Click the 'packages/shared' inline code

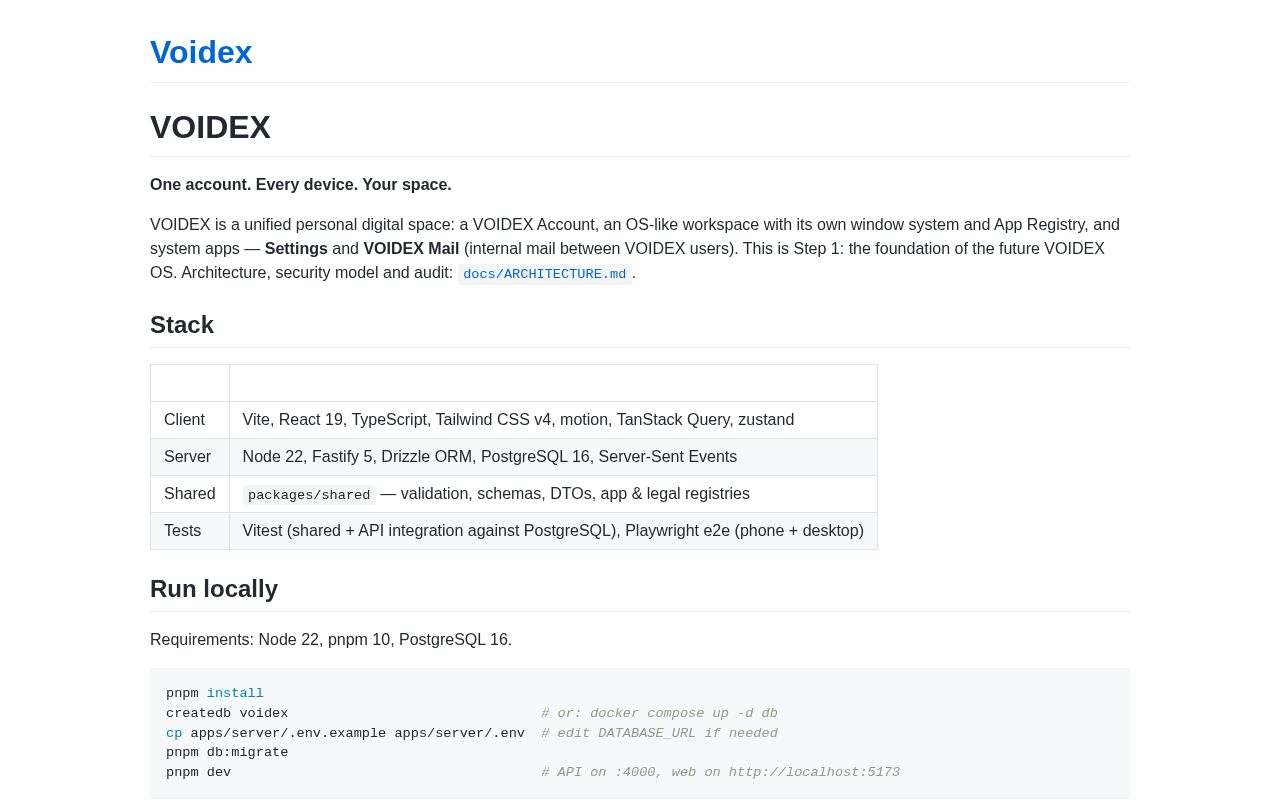[309, 495]
